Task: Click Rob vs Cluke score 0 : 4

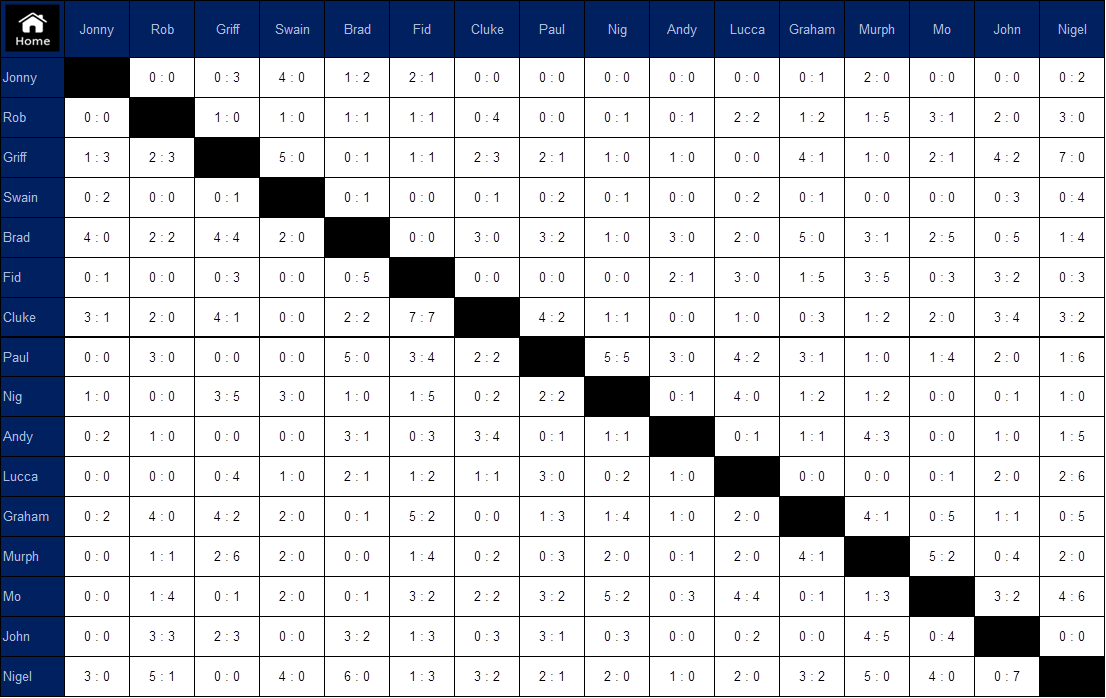Action: pyautogui.click(x=487, y=118)
